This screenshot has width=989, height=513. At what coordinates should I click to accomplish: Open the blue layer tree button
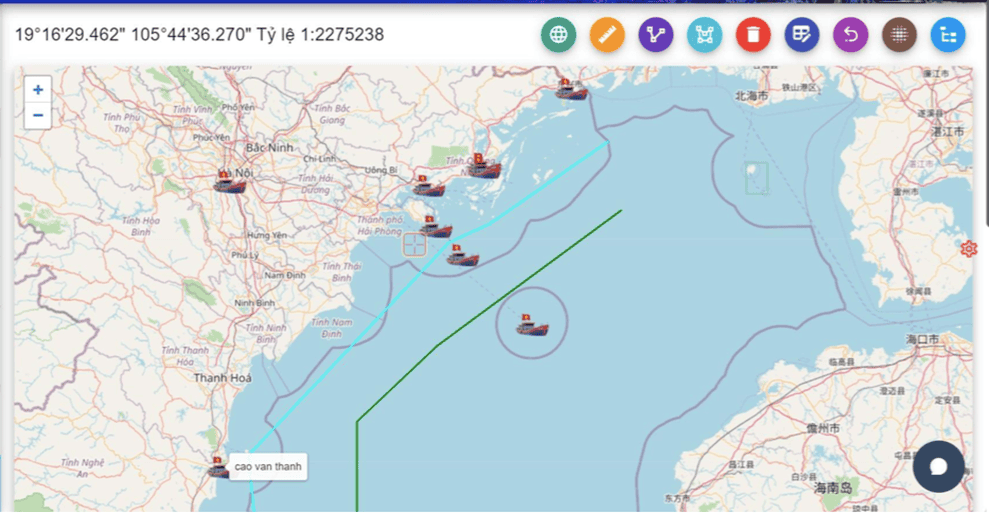tap(948, 34)
